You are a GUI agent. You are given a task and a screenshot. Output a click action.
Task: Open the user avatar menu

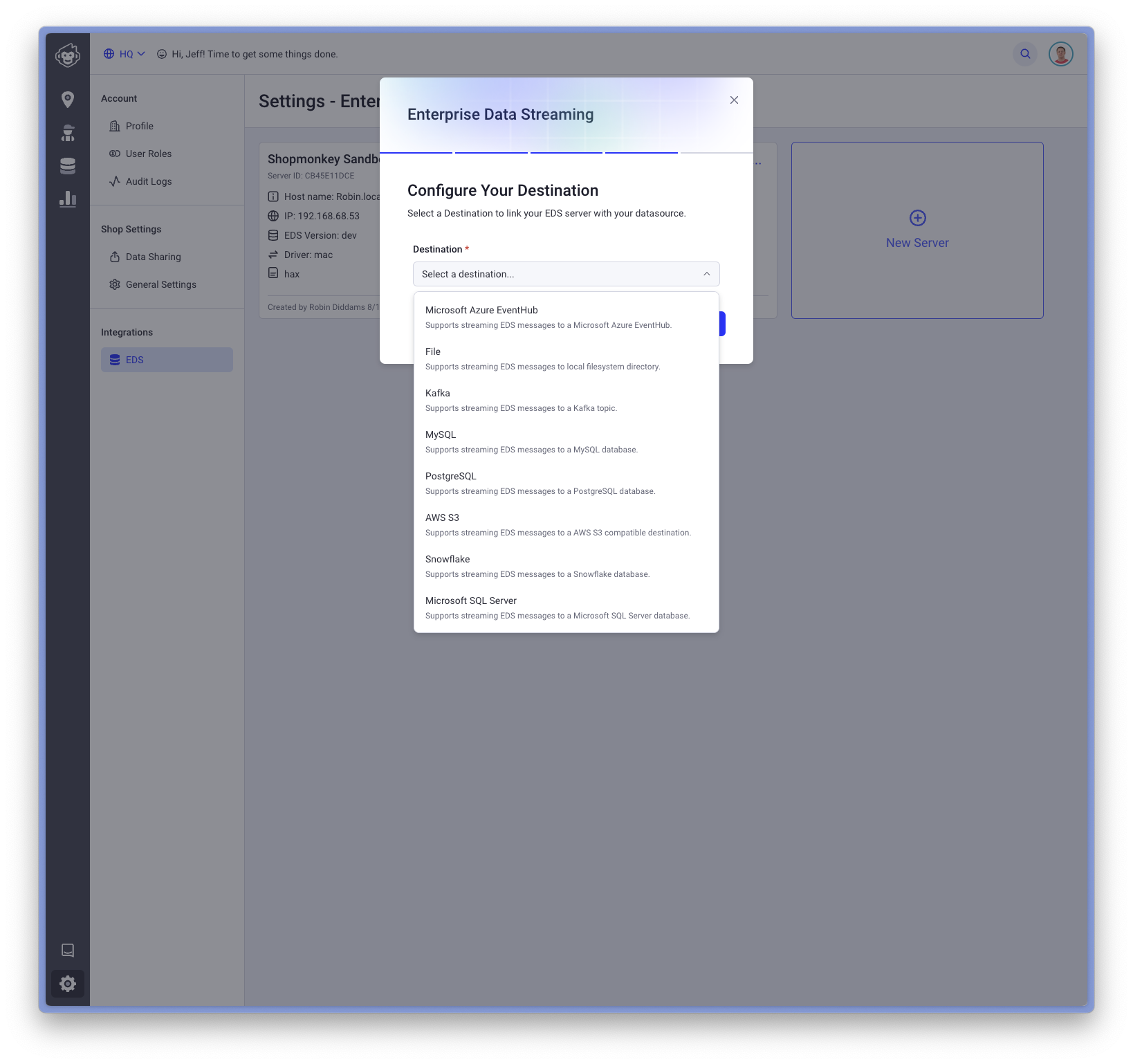coord(1060,54)
